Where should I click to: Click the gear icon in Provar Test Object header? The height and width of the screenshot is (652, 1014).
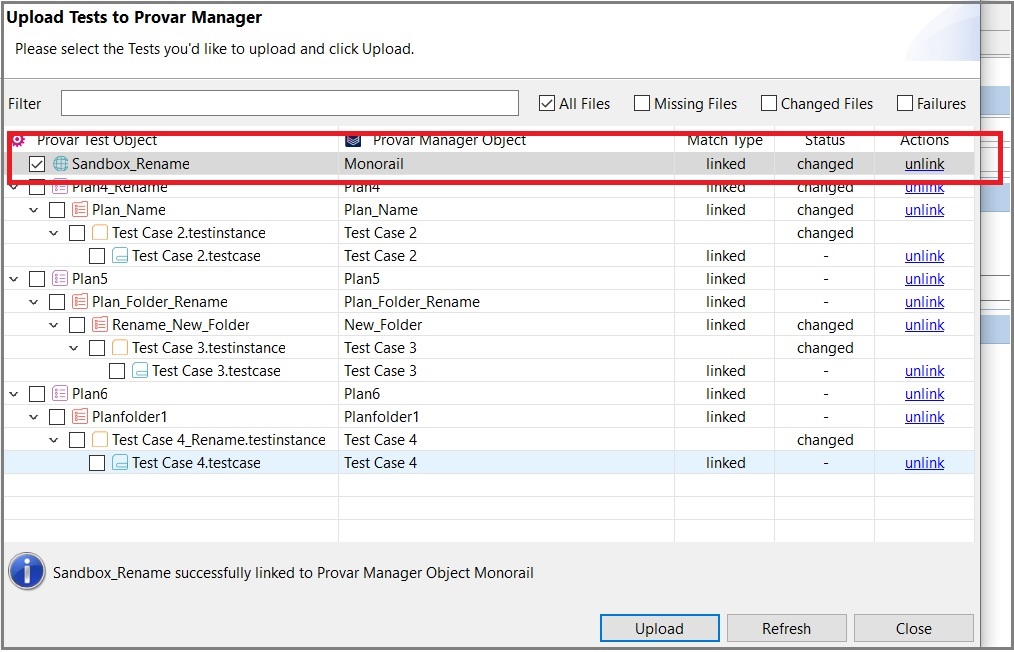tap(18, 140)
